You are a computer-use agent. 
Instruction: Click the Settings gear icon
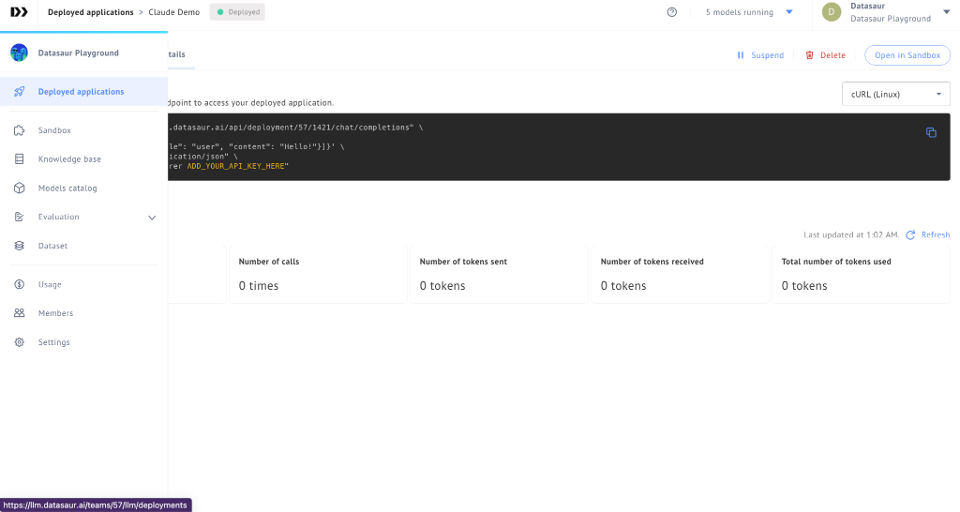[20, 342]
